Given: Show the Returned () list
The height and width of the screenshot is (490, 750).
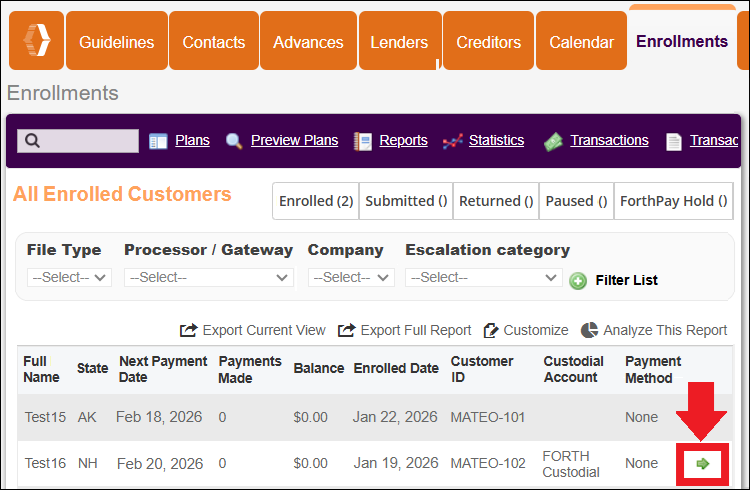Looking at the screenshot, I should 496,201.
